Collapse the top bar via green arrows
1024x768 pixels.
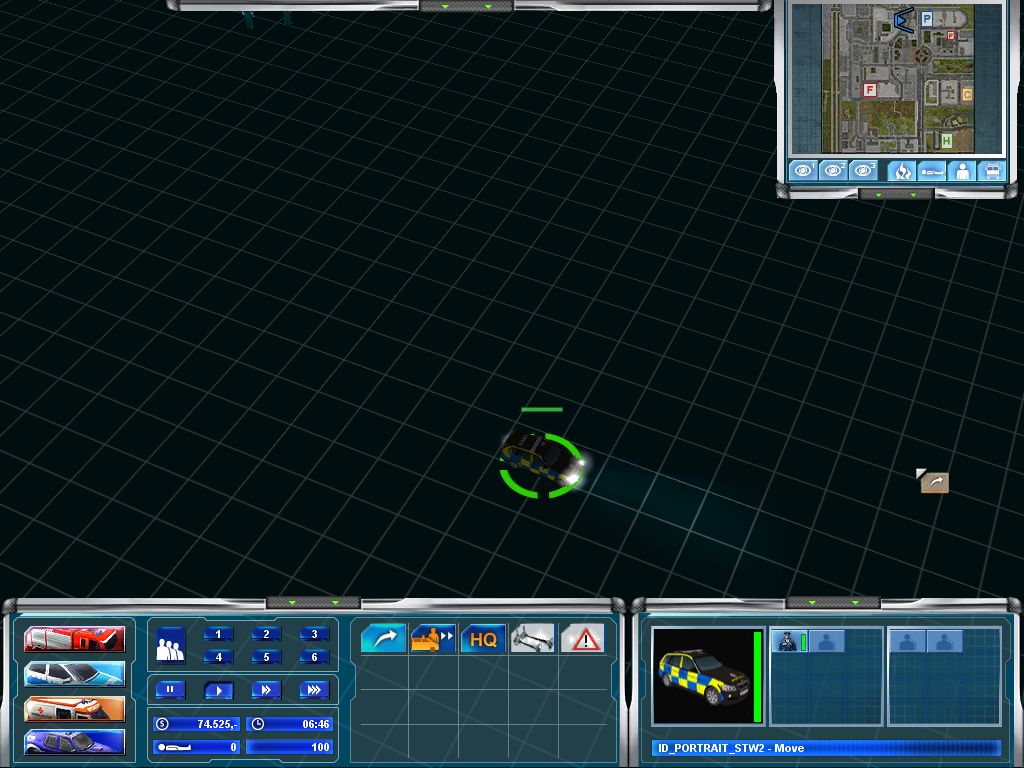[x=466, y=6]
